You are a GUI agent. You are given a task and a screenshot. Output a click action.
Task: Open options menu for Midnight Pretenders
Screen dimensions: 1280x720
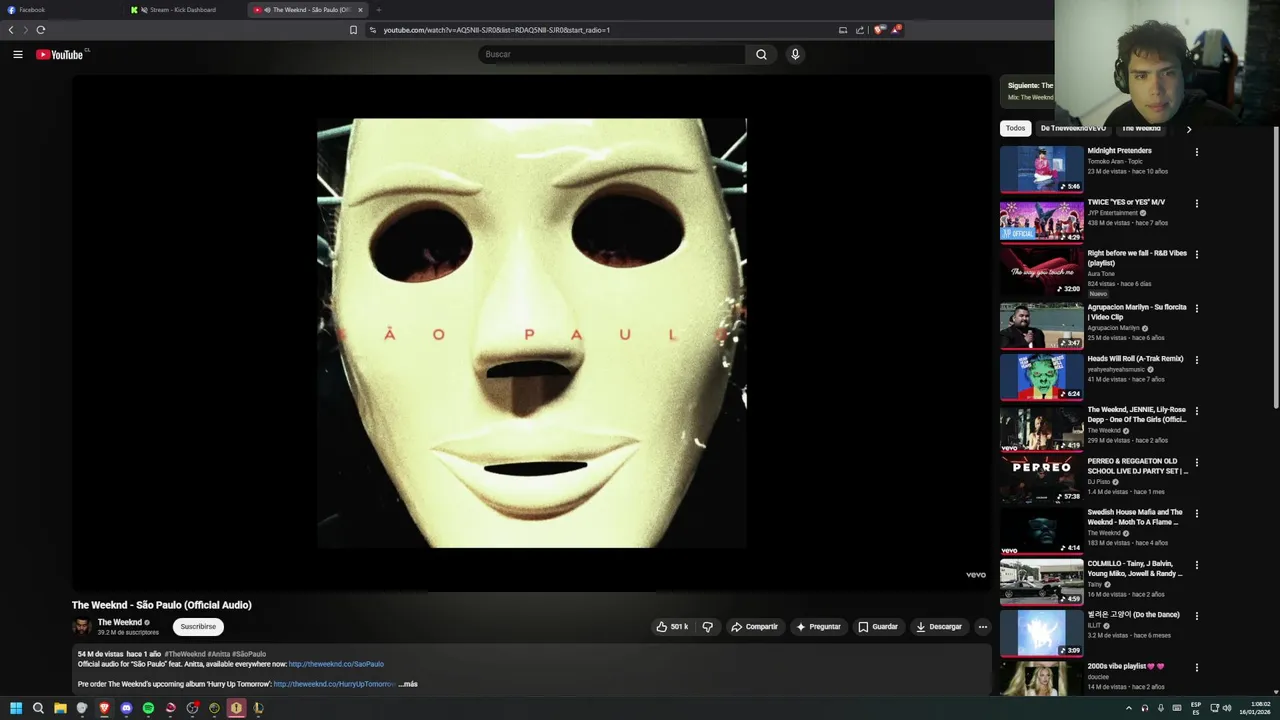click(1196, 152)
